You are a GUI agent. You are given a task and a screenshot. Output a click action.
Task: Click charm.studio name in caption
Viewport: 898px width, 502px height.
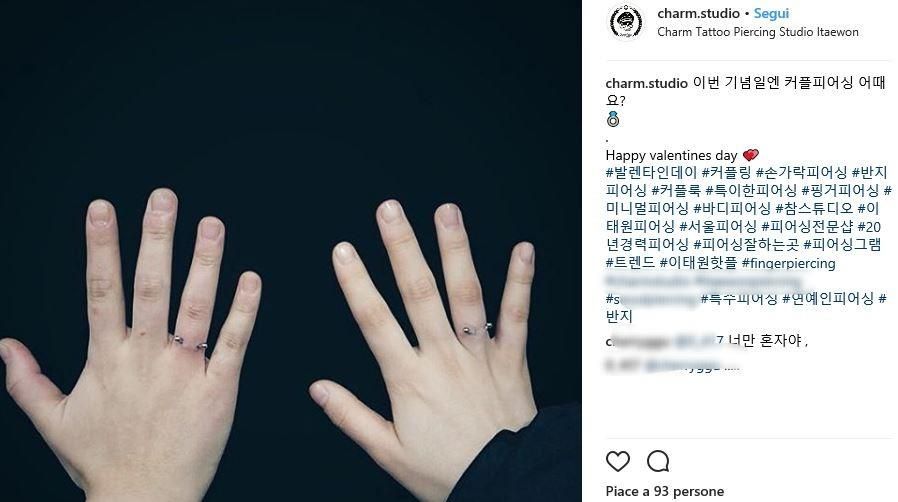pyautogui.click(x=647, y=83)
